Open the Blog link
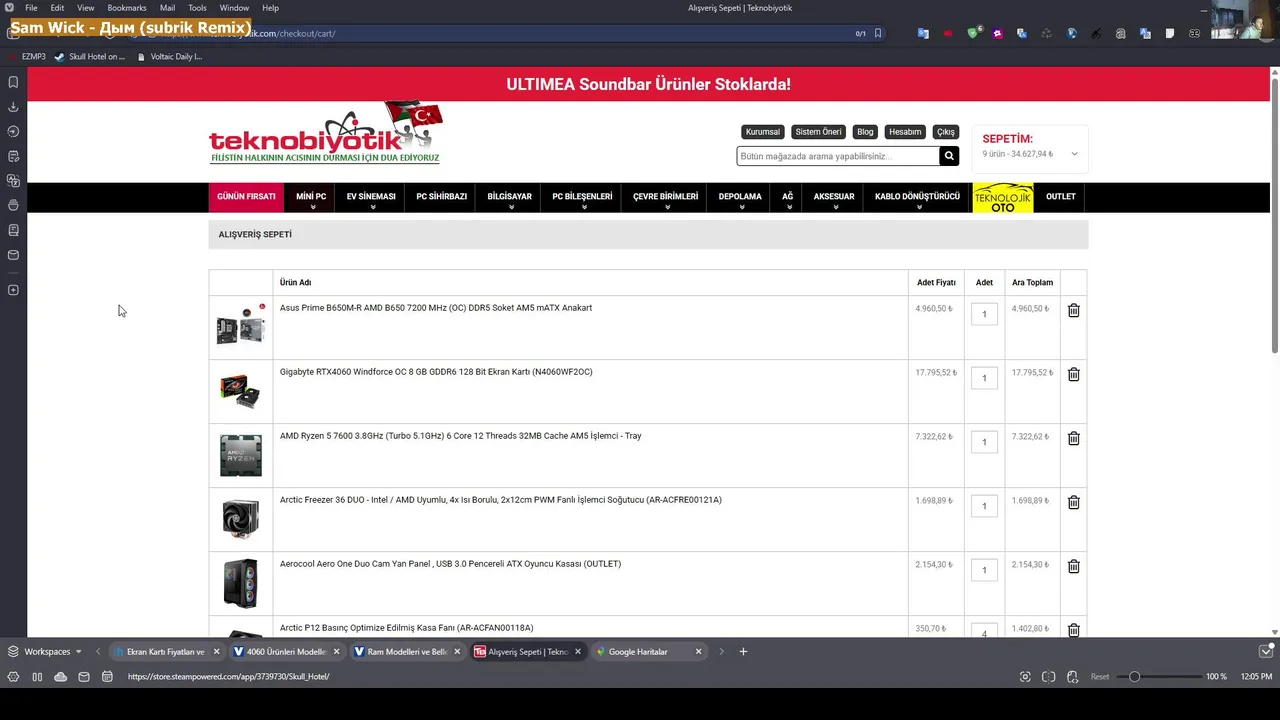The image size is (1280, 720). coord(865,132)
